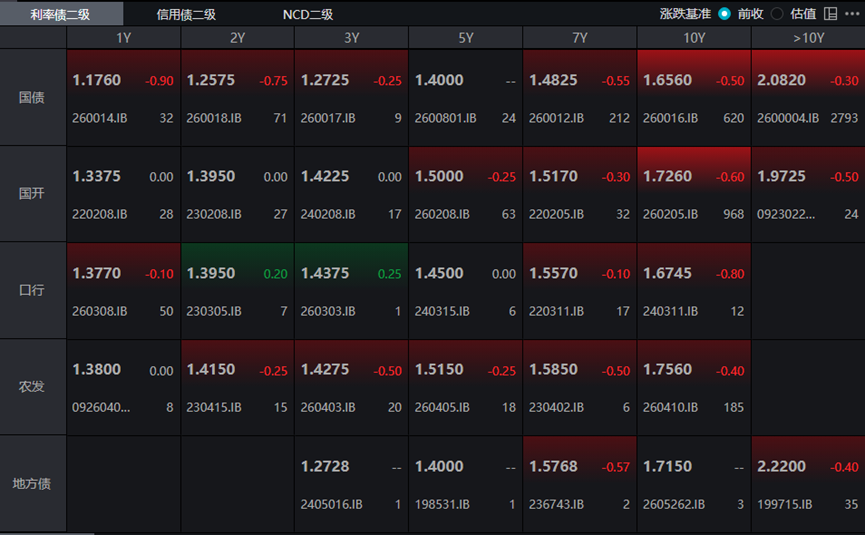The width and height of the screenshot is (865, 535).
Task: Click the 5Y column header
Action: coord(466,38)
